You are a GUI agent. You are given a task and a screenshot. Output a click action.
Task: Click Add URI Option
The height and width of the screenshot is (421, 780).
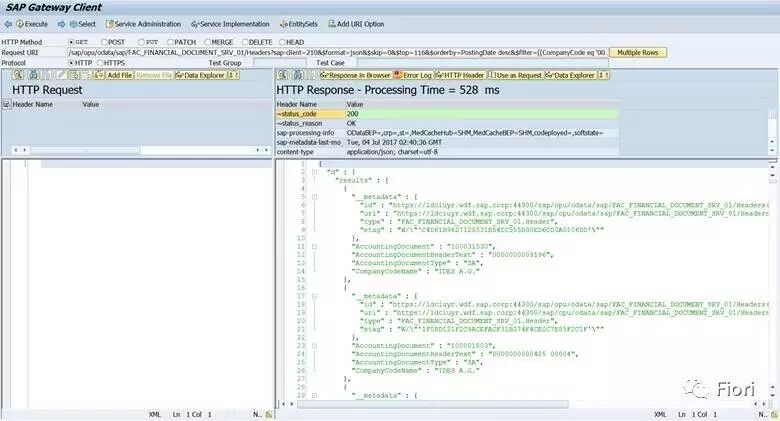click(356, 24)
